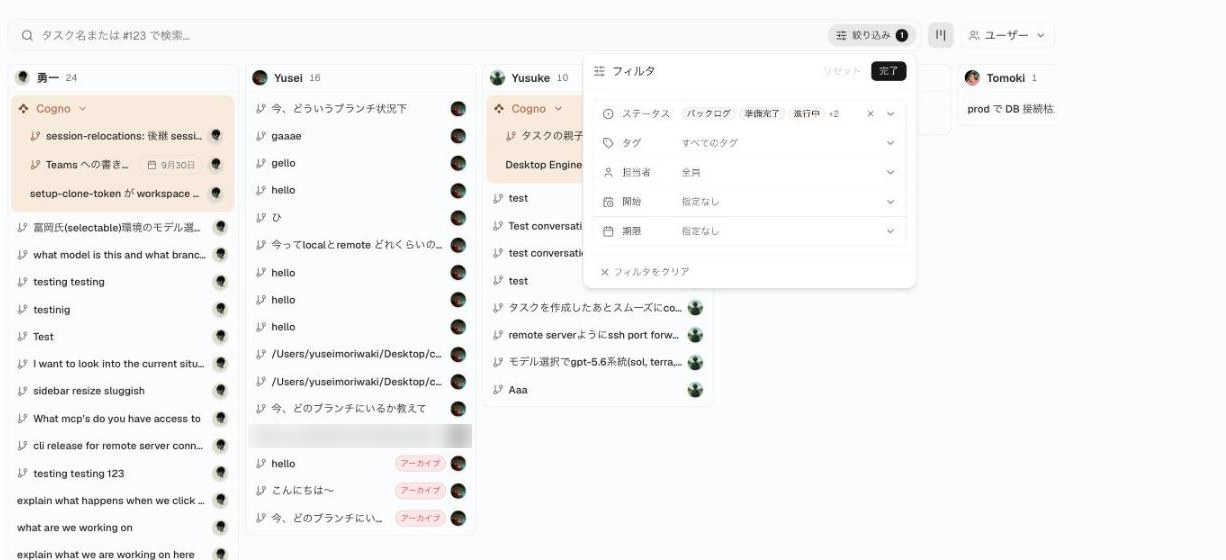
Task: Click フィルタをクリア at panel bottom
Action: [645, 272]
